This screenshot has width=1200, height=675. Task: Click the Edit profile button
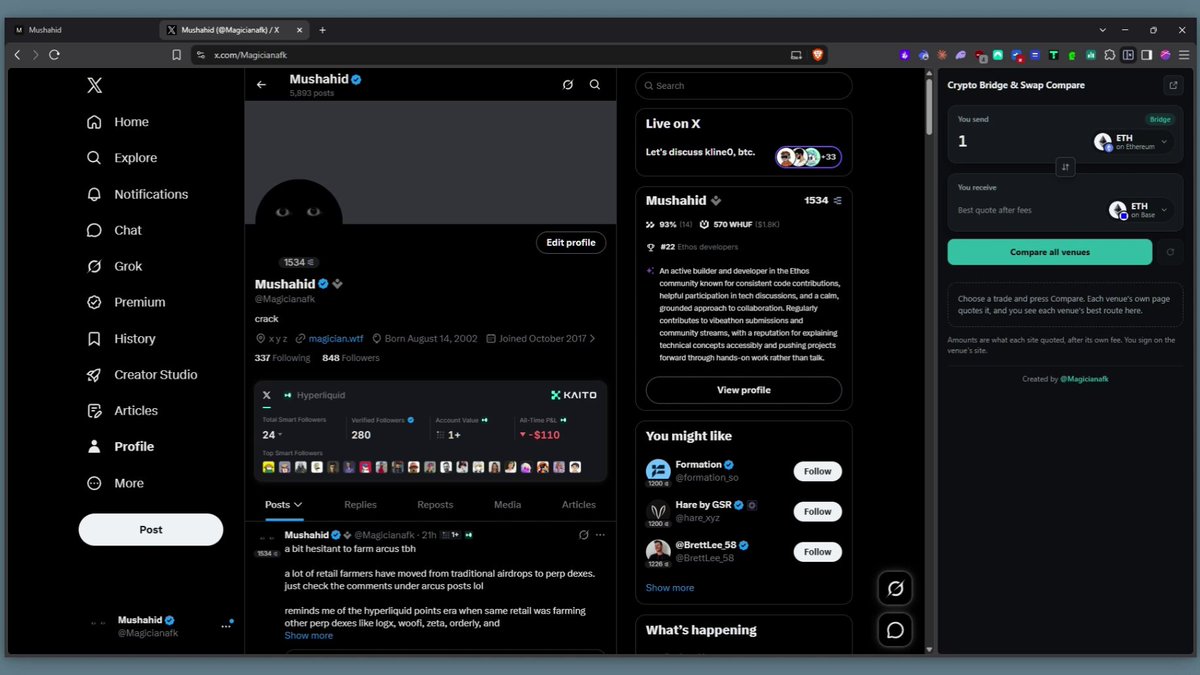click(x=571, y=242)
